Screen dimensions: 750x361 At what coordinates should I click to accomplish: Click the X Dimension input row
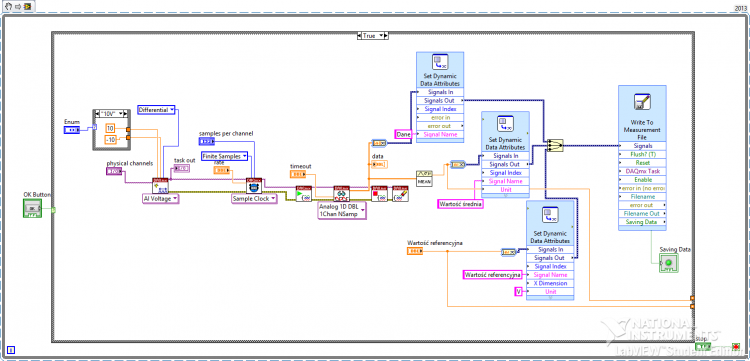coord(550,283)
